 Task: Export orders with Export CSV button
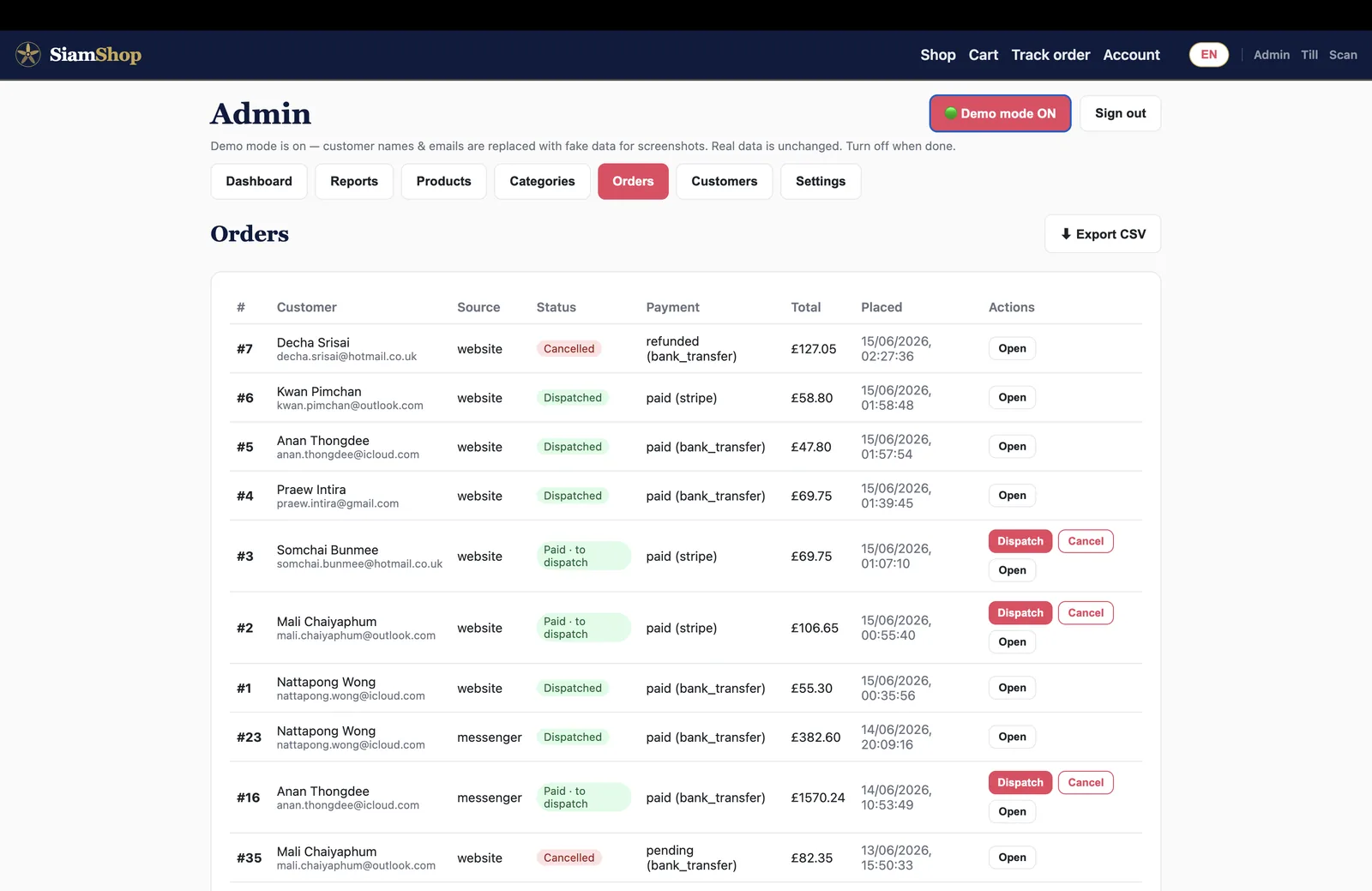pos(1103,234)
